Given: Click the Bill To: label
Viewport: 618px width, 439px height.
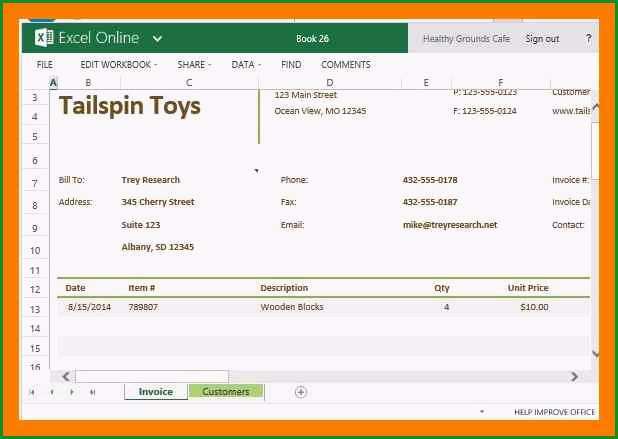Looking at the screenshot, I should pos(73,180).
